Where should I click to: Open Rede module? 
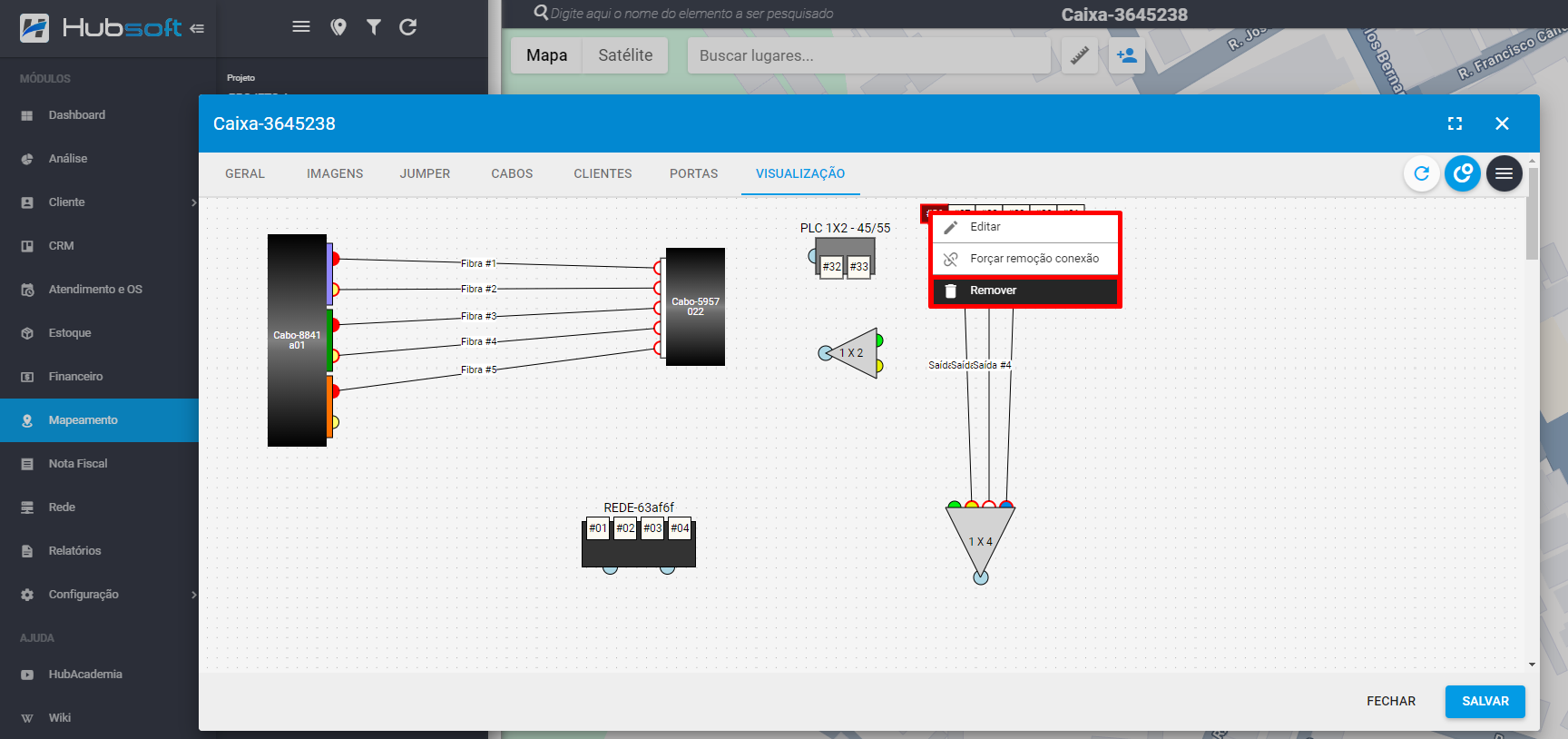[99, 507]
